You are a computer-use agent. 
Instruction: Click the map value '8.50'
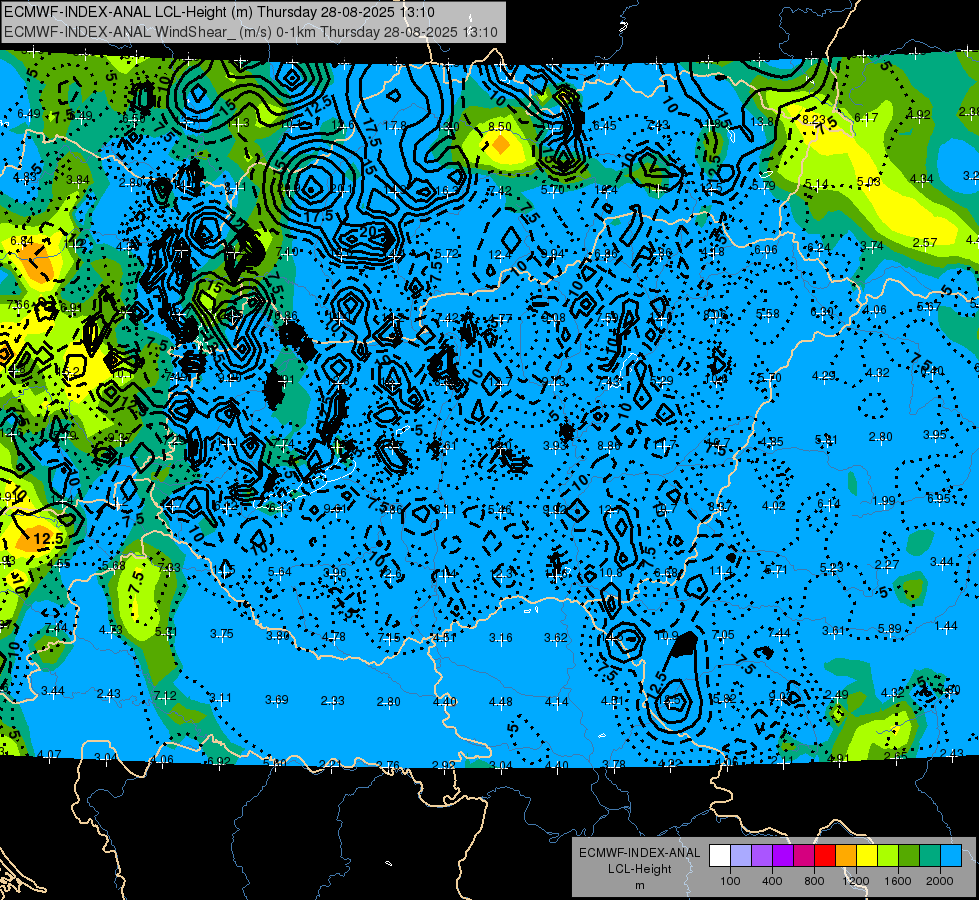coord(499,127)
